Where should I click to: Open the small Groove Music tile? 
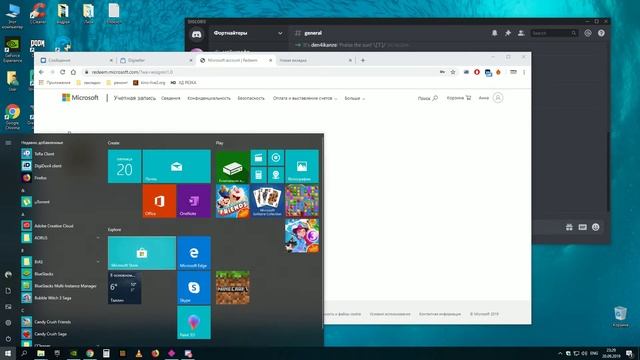[276, 158]
